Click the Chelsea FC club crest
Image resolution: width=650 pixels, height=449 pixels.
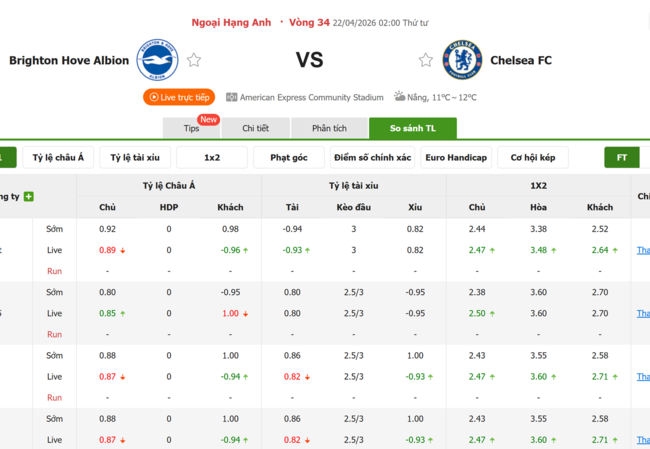[462, 60]
